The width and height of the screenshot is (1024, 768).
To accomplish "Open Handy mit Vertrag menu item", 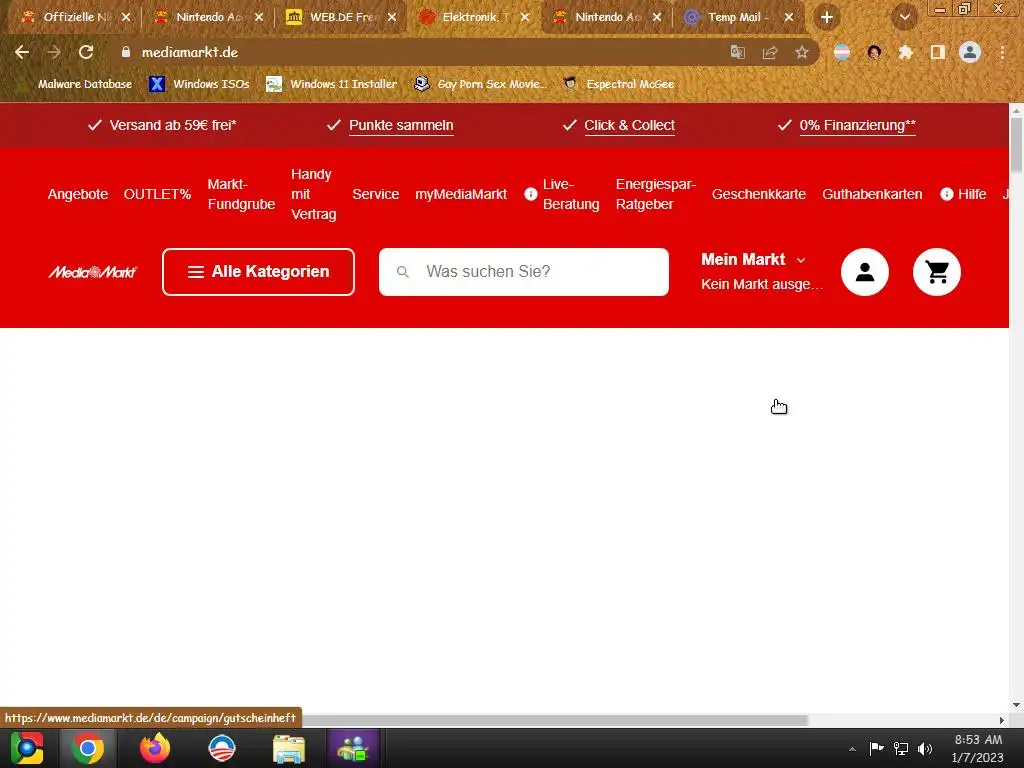I will pos(313,194).
